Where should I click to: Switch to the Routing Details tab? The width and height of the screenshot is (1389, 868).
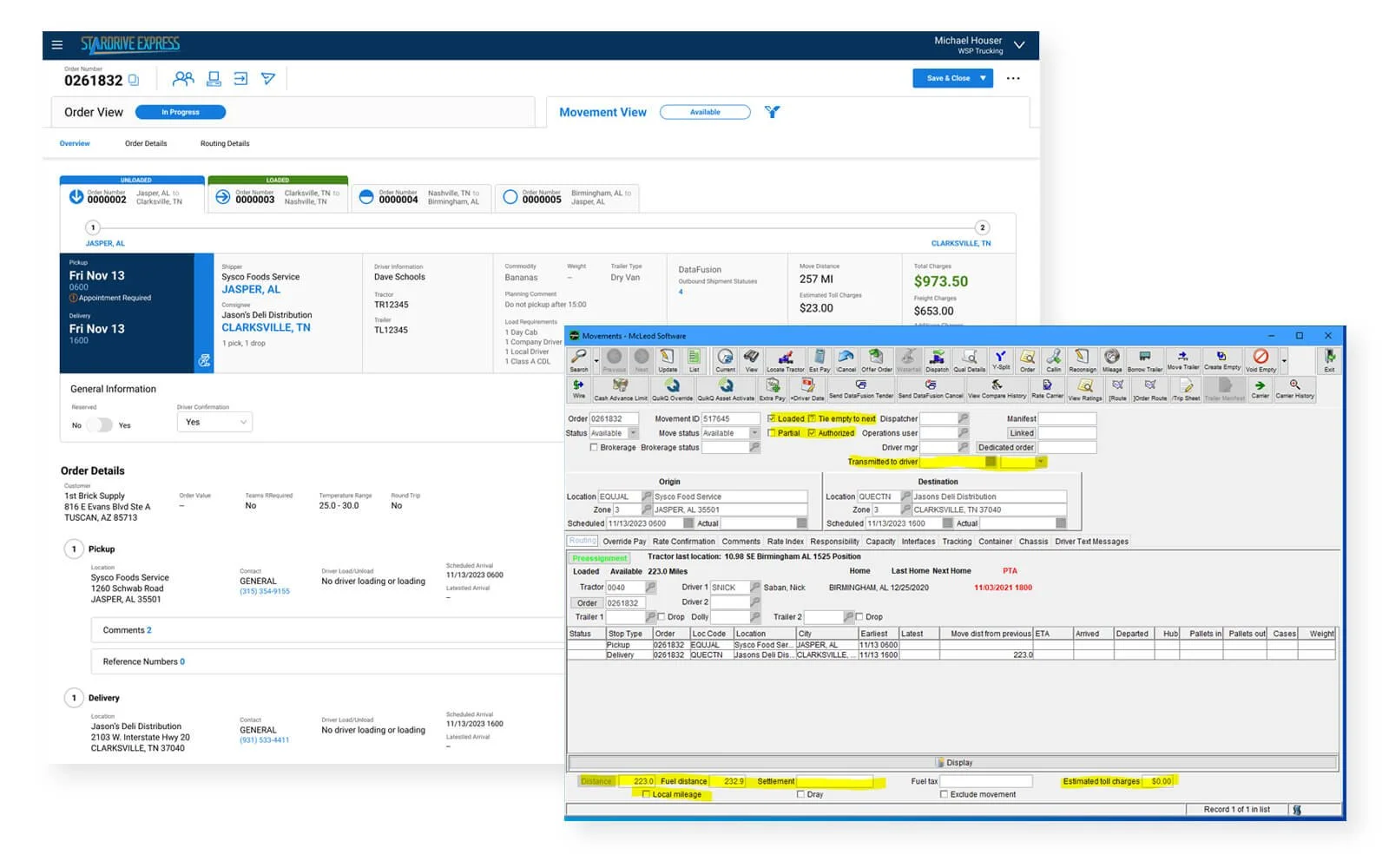(x=225, y=143)
